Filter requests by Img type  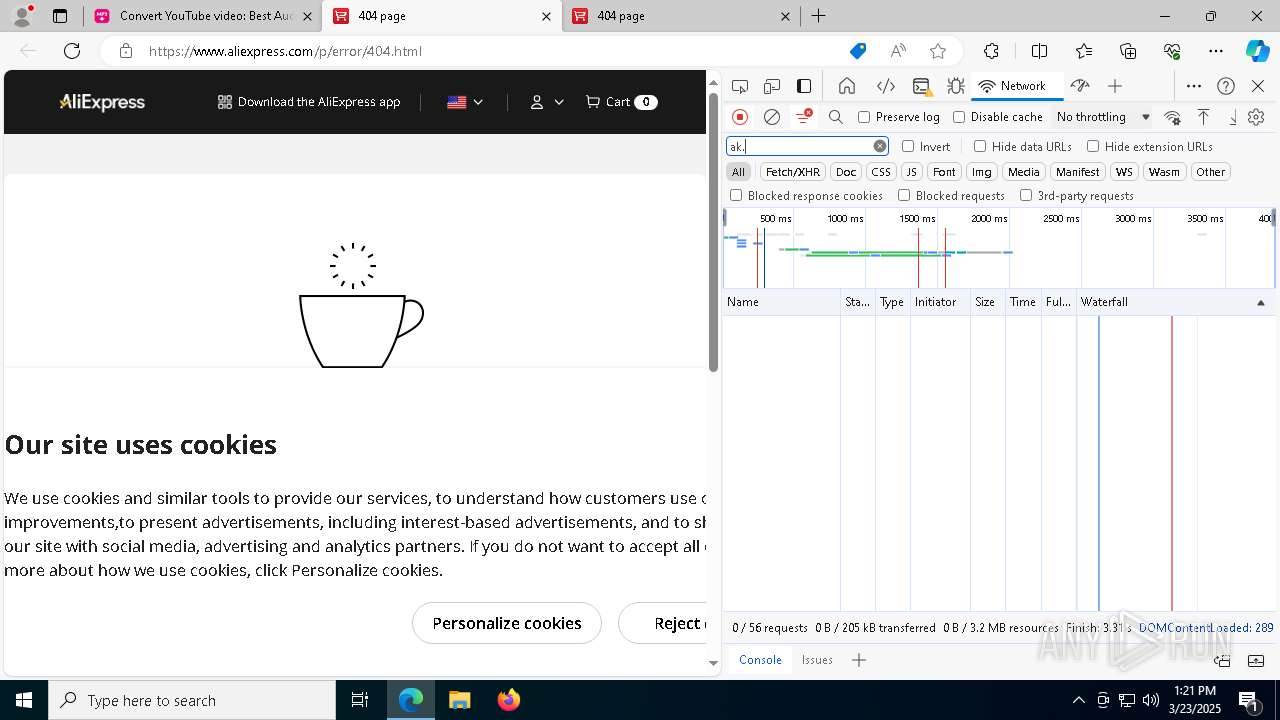click(x=982, y=172)
